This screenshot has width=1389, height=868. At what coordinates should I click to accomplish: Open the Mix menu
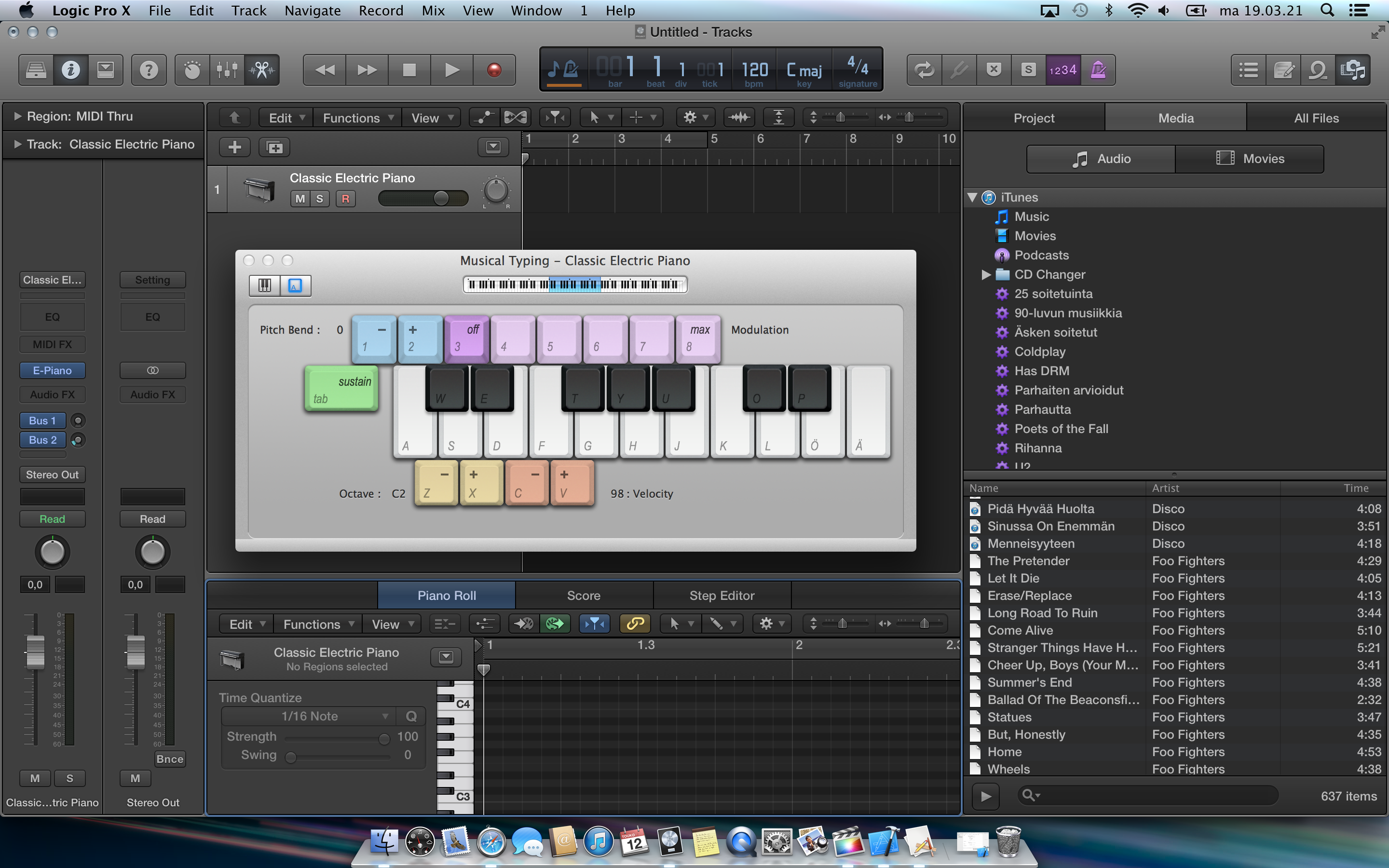[434, 11]
